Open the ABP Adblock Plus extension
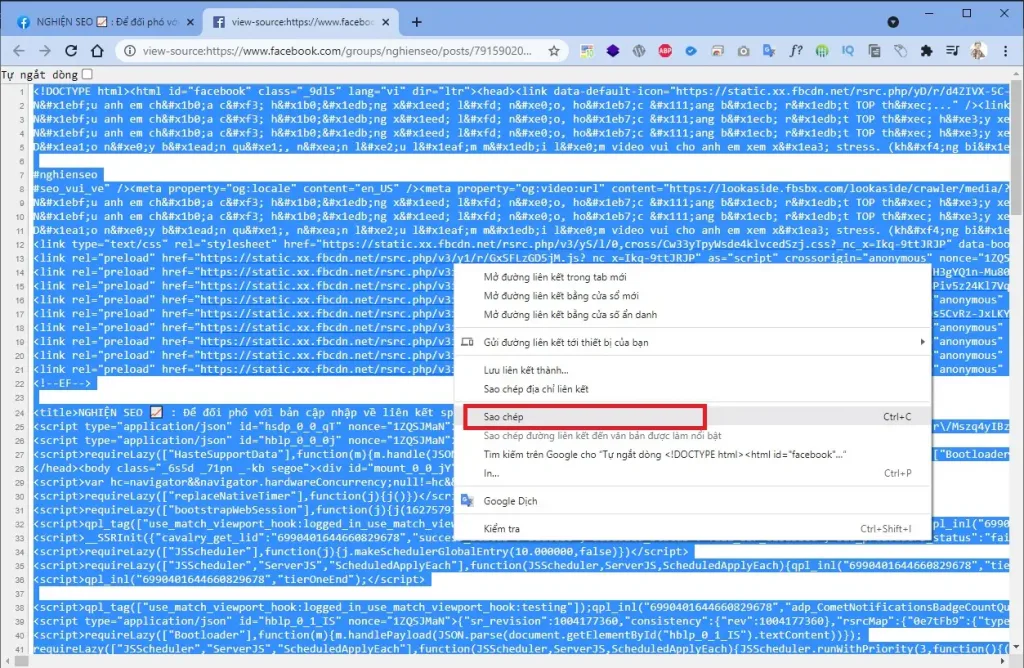Viewport: 1024px width, 668px height. point(665,50)
